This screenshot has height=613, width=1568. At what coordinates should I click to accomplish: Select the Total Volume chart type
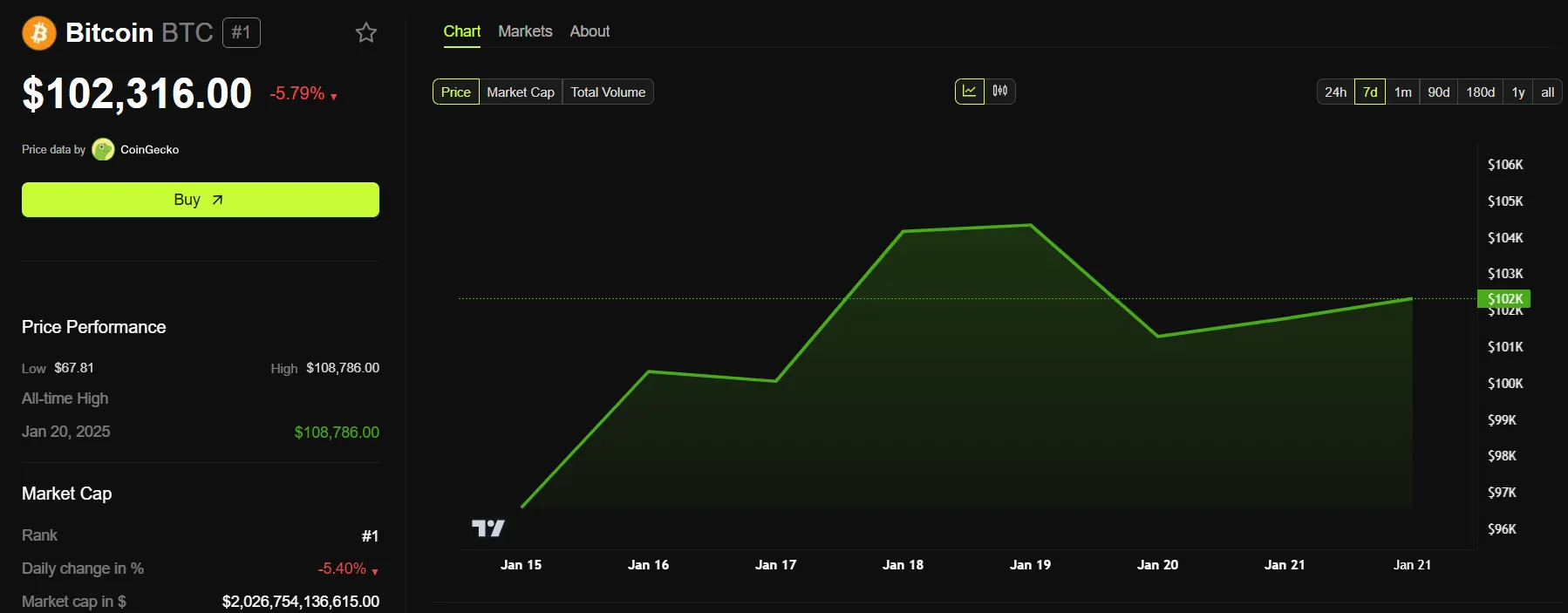608,92
